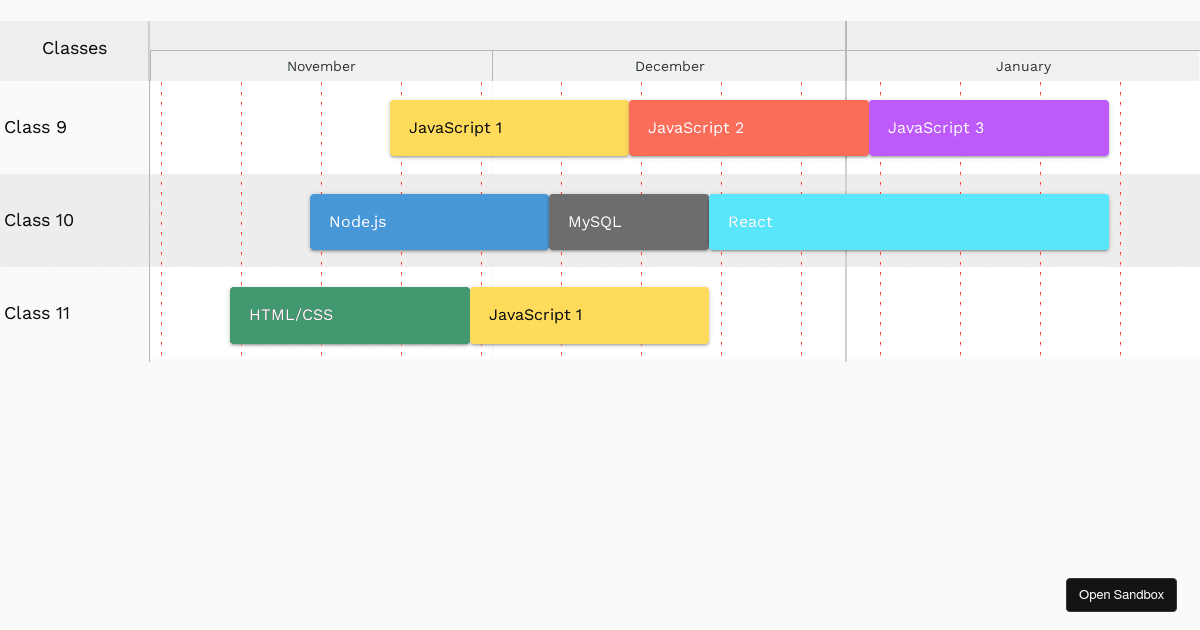1200x630 pixels.
Task: Select the purple JavaScript 3 bar
Action: point(988,128)
